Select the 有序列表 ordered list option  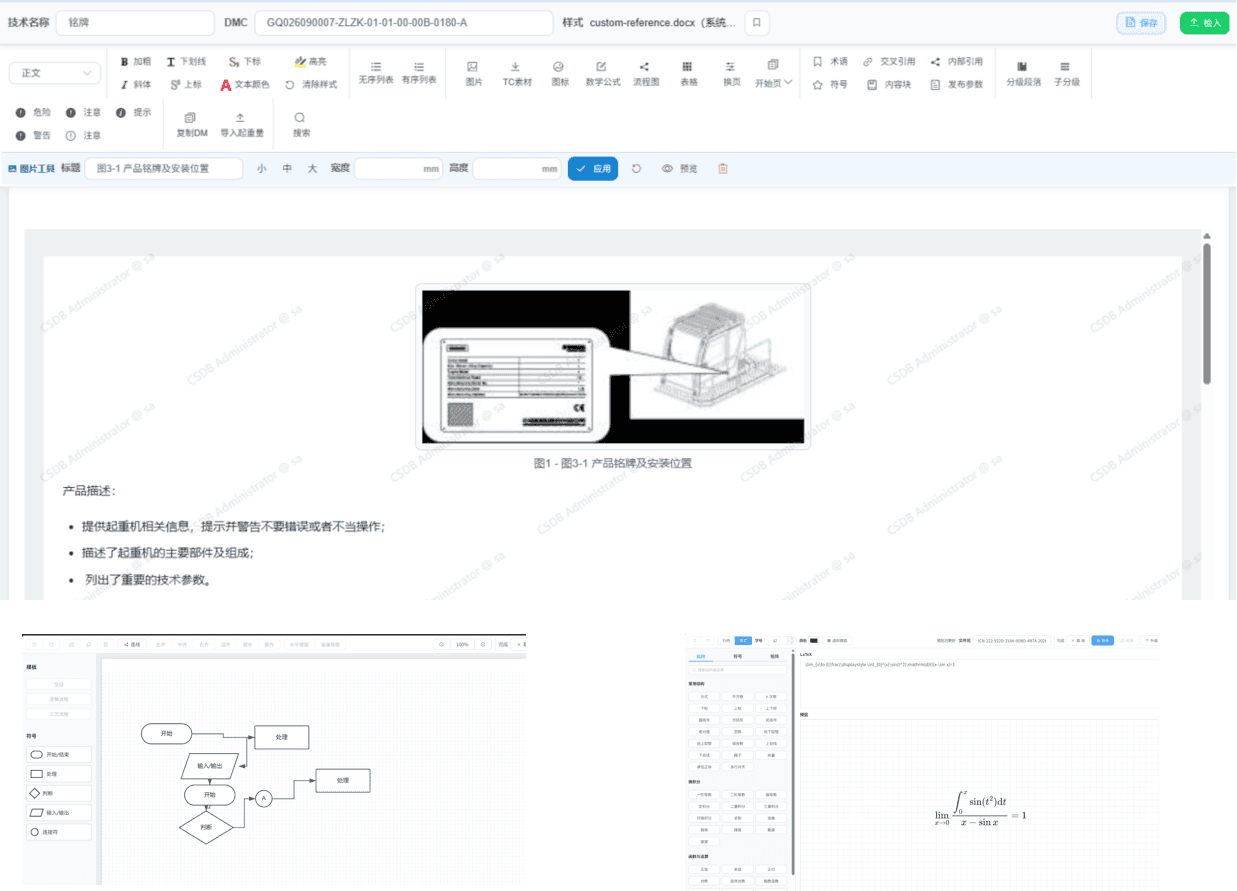tap(419, 73)
